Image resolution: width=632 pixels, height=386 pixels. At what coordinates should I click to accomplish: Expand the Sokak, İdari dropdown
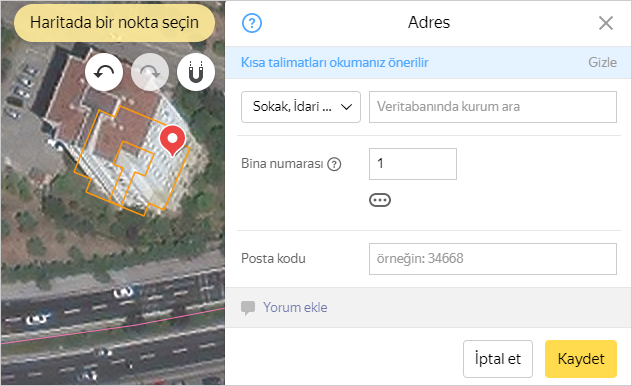coord(301,107)
